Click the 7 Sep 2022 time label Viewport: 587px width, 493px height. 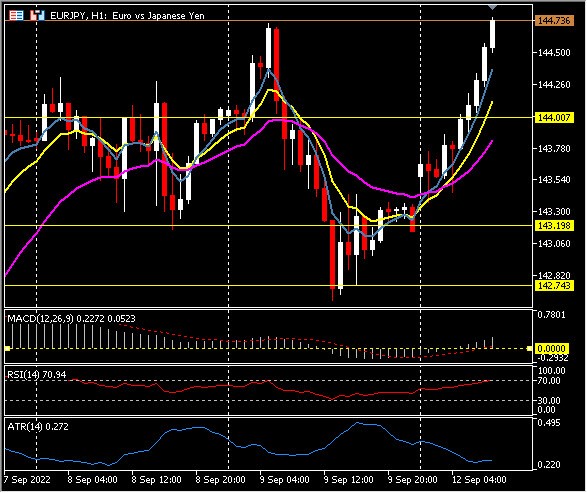27,480
